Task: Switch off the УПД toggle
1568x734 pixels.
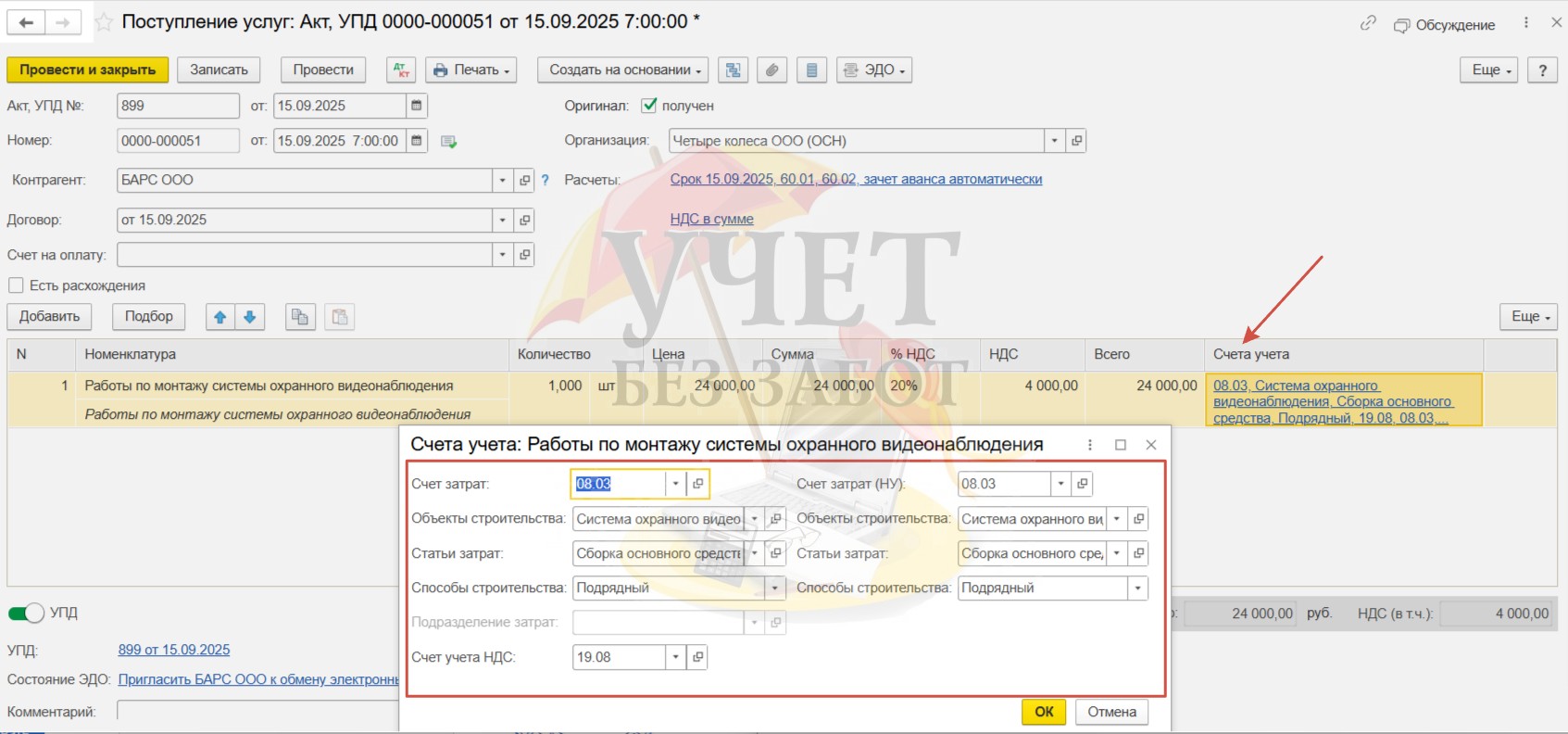Action: click(x=26, y=613)
